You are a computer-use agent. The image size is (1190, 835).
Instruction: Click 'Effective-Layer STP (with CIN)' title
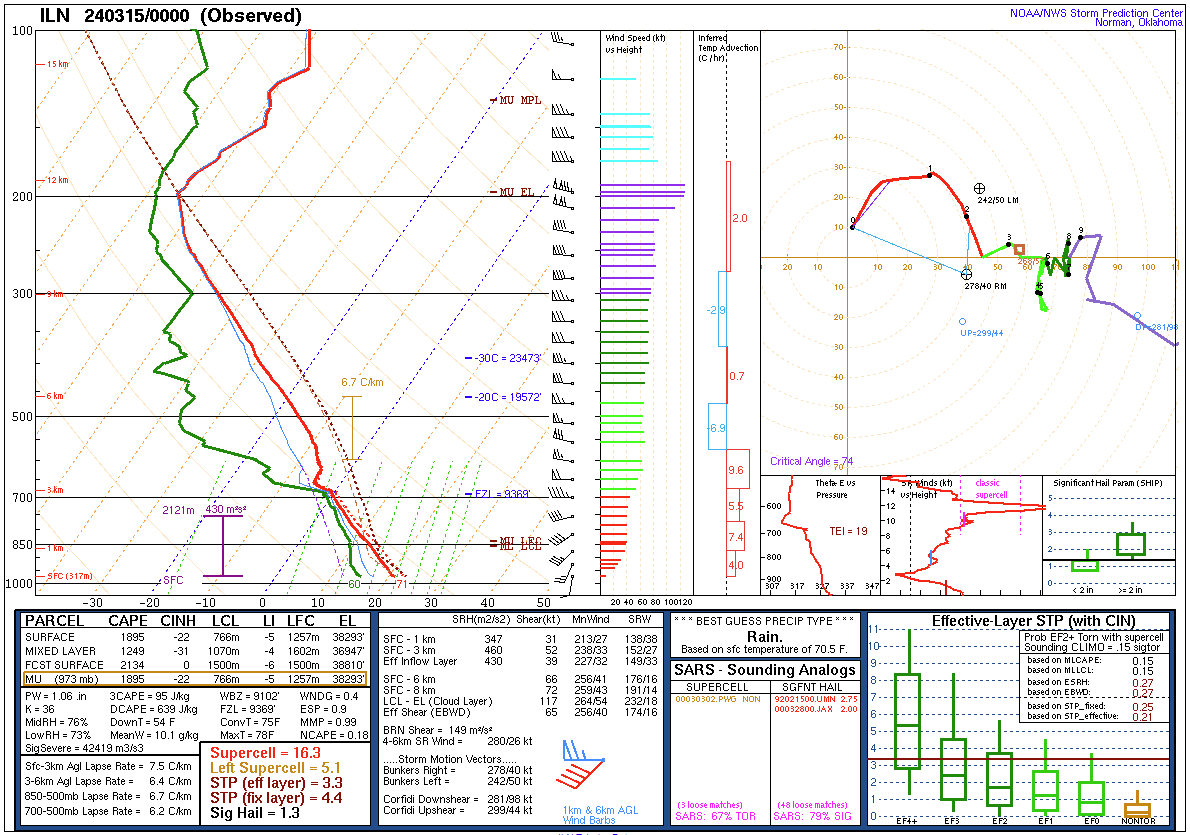click(1034, 621)
